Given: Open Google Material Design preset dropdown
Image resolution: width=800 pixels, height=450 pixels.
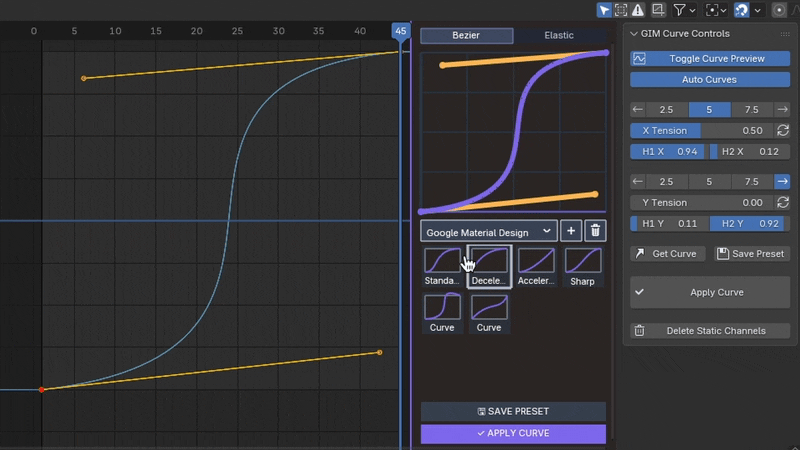Looking at the screenshot, I should (488, 232).
